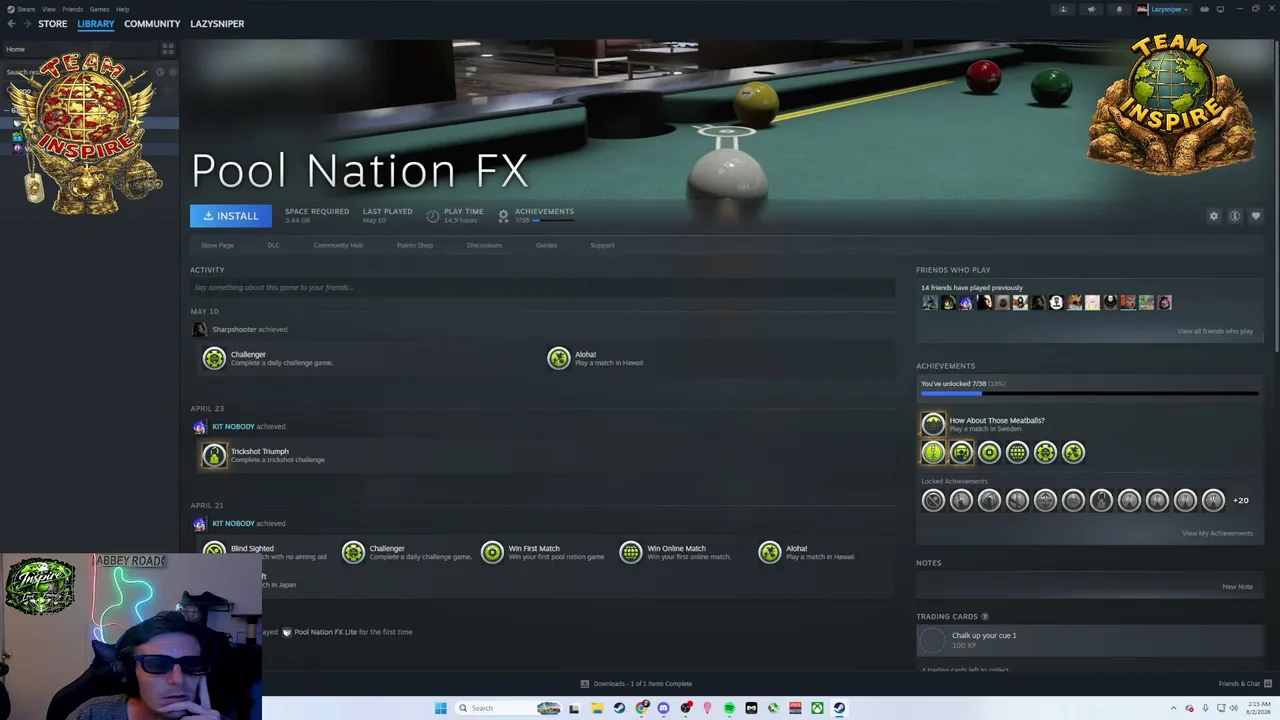Viewport: 1280px width, 720px height.
Task: Go to the STORE tab
Action: [53, 24]
